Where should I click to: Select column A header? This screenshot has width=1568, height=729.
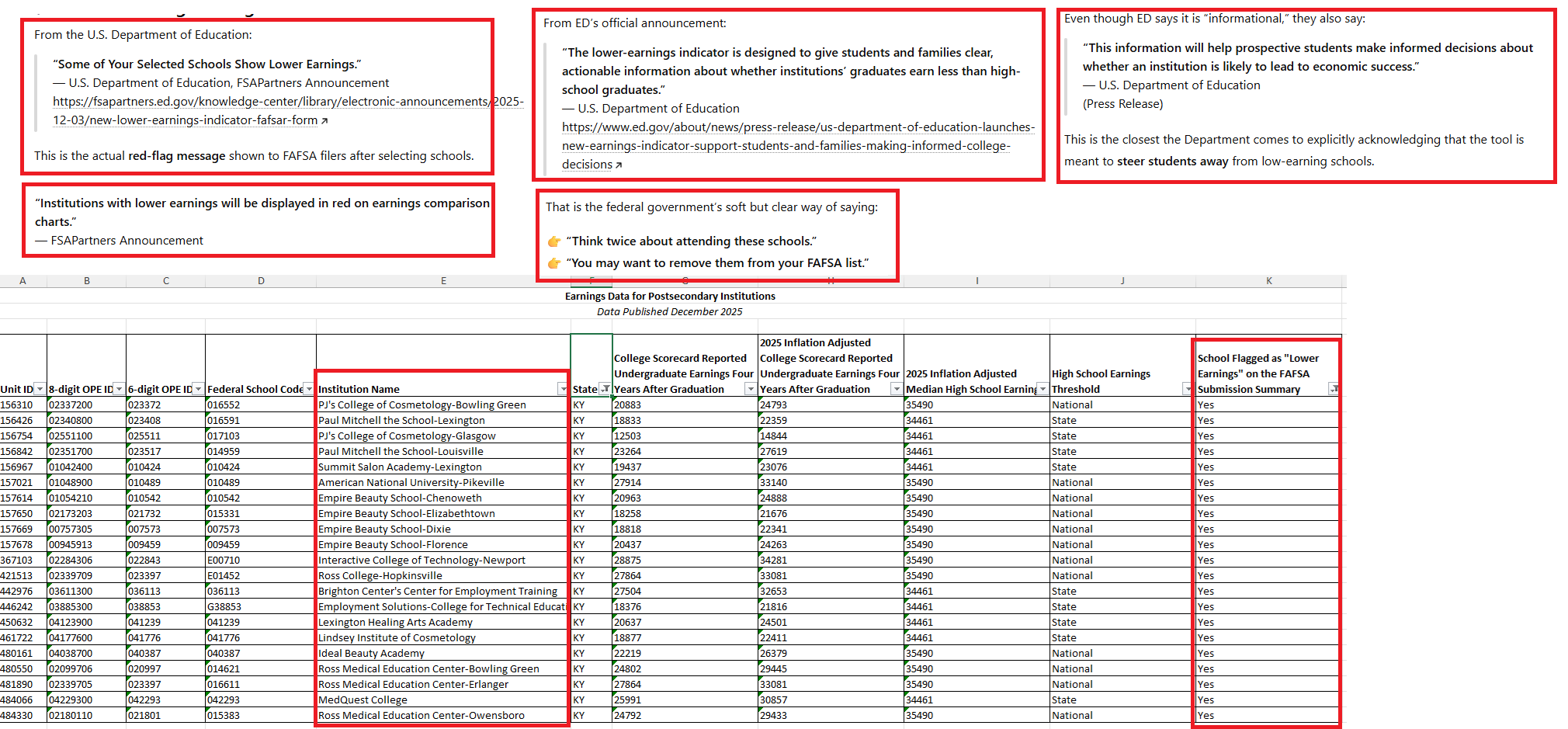point(23,281)
